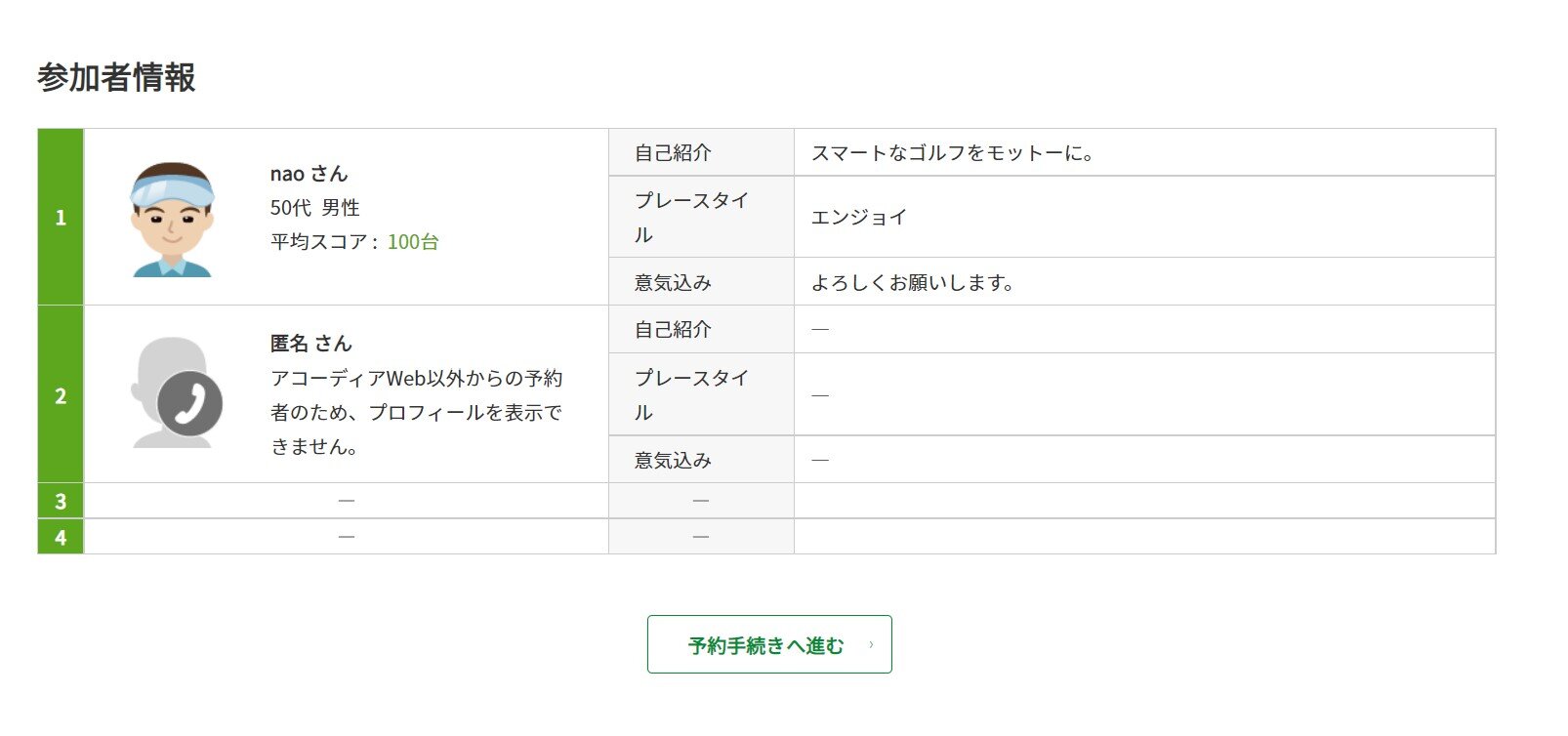The height and width of the screenshot is (736, 1568).
Task: Click the 匿名 さん participant name
Action: click(310, 344)
